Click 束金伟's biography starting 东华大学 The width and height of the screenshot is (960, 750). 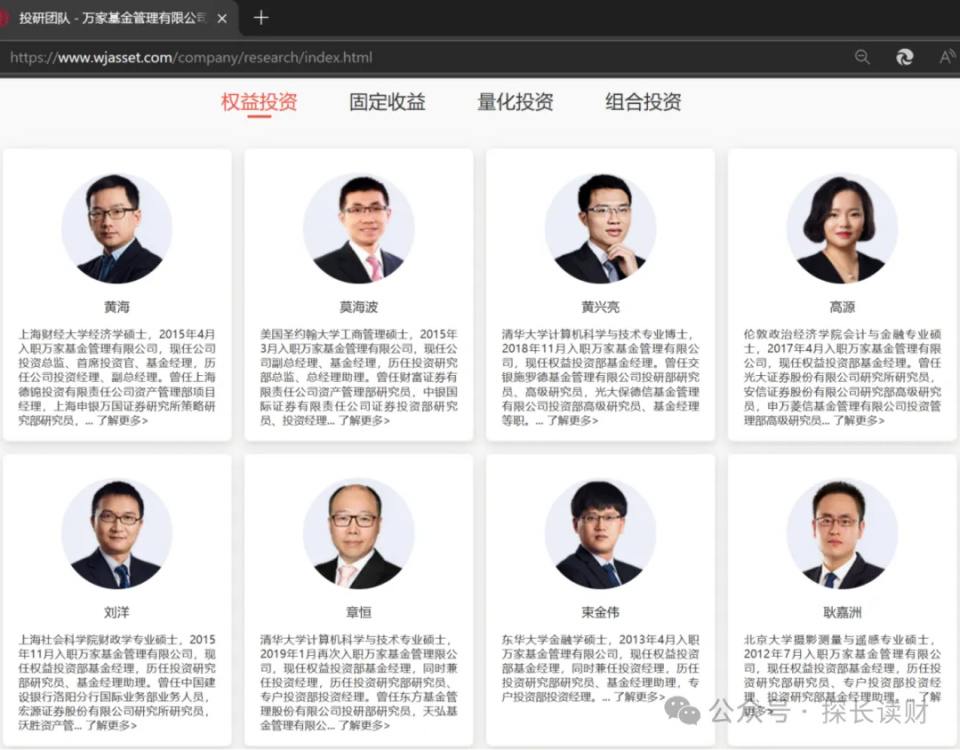coord(600,668)
